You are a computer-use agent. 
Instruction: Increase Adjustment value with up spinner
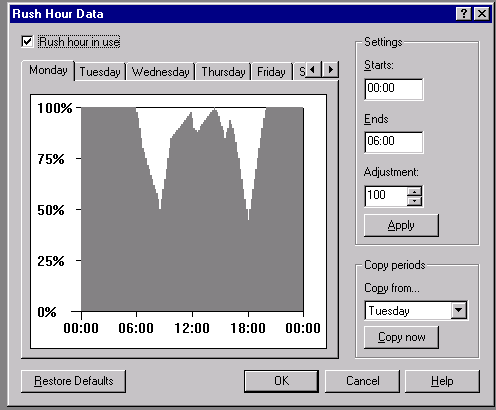click(414, 192)
